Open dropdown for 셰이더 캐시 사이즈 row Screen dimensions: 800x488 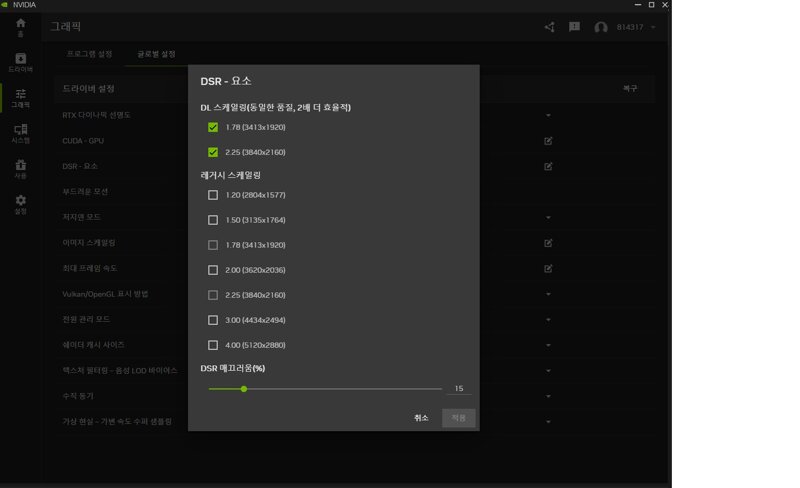[548, 345]
